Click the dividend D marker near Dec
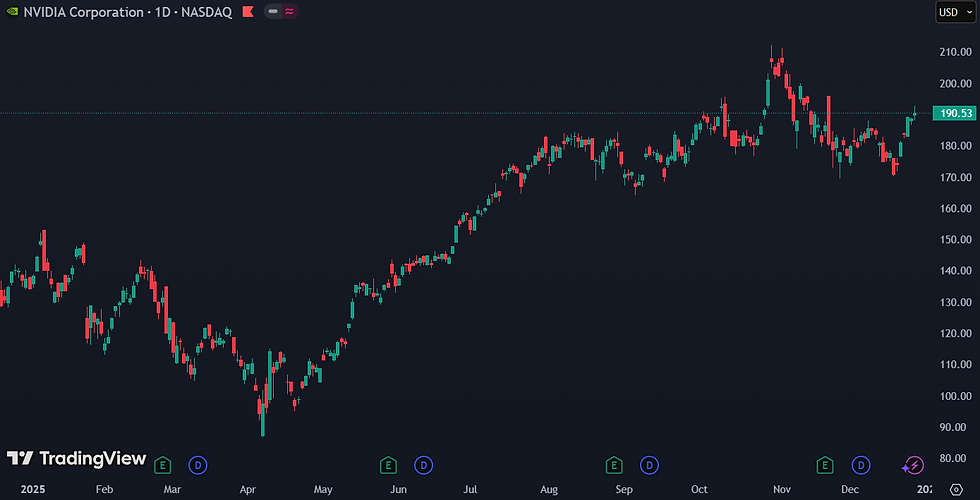980x500 pixels. 861,464
